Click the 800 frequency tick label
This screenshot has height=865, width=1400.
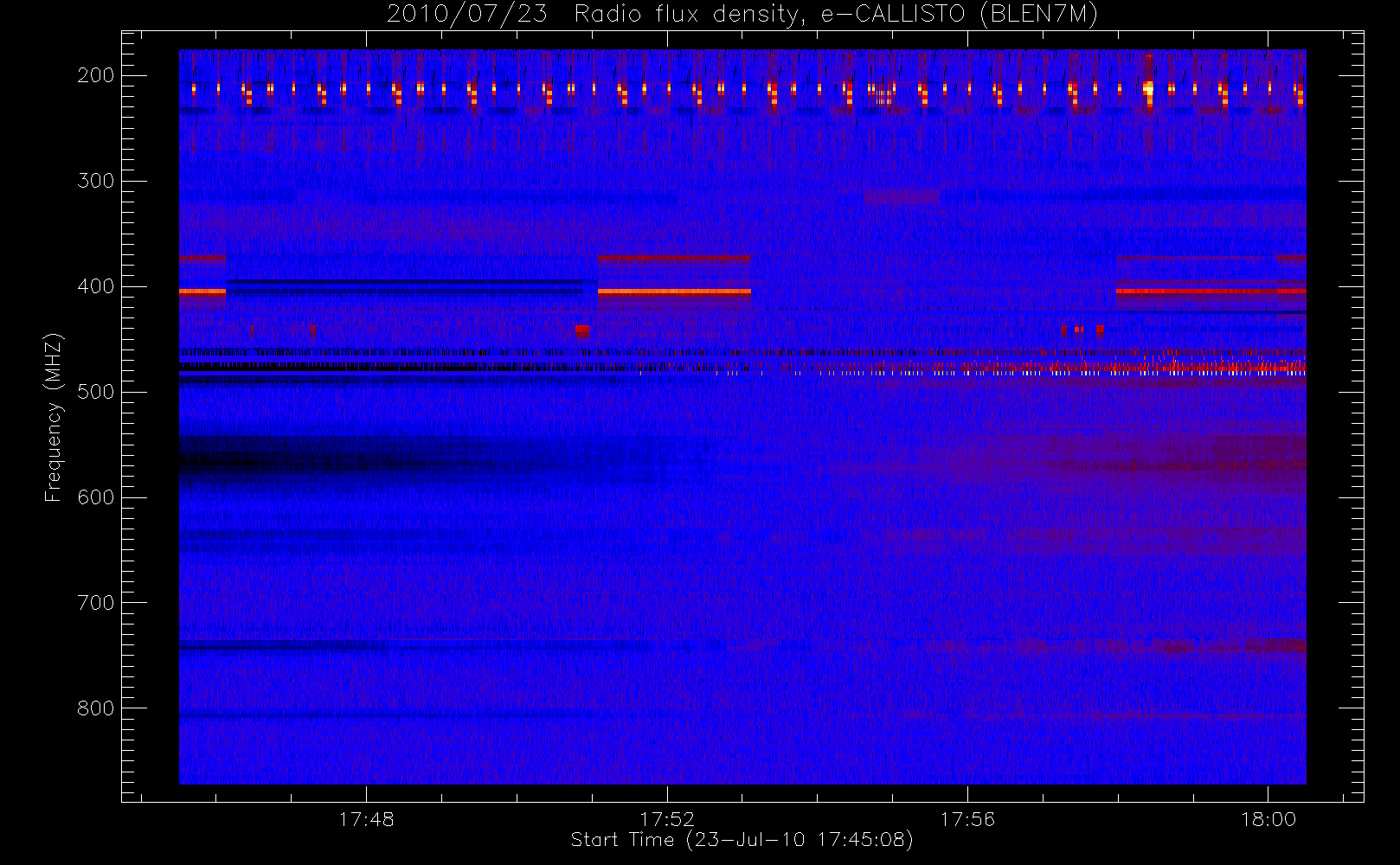(95, 708)
